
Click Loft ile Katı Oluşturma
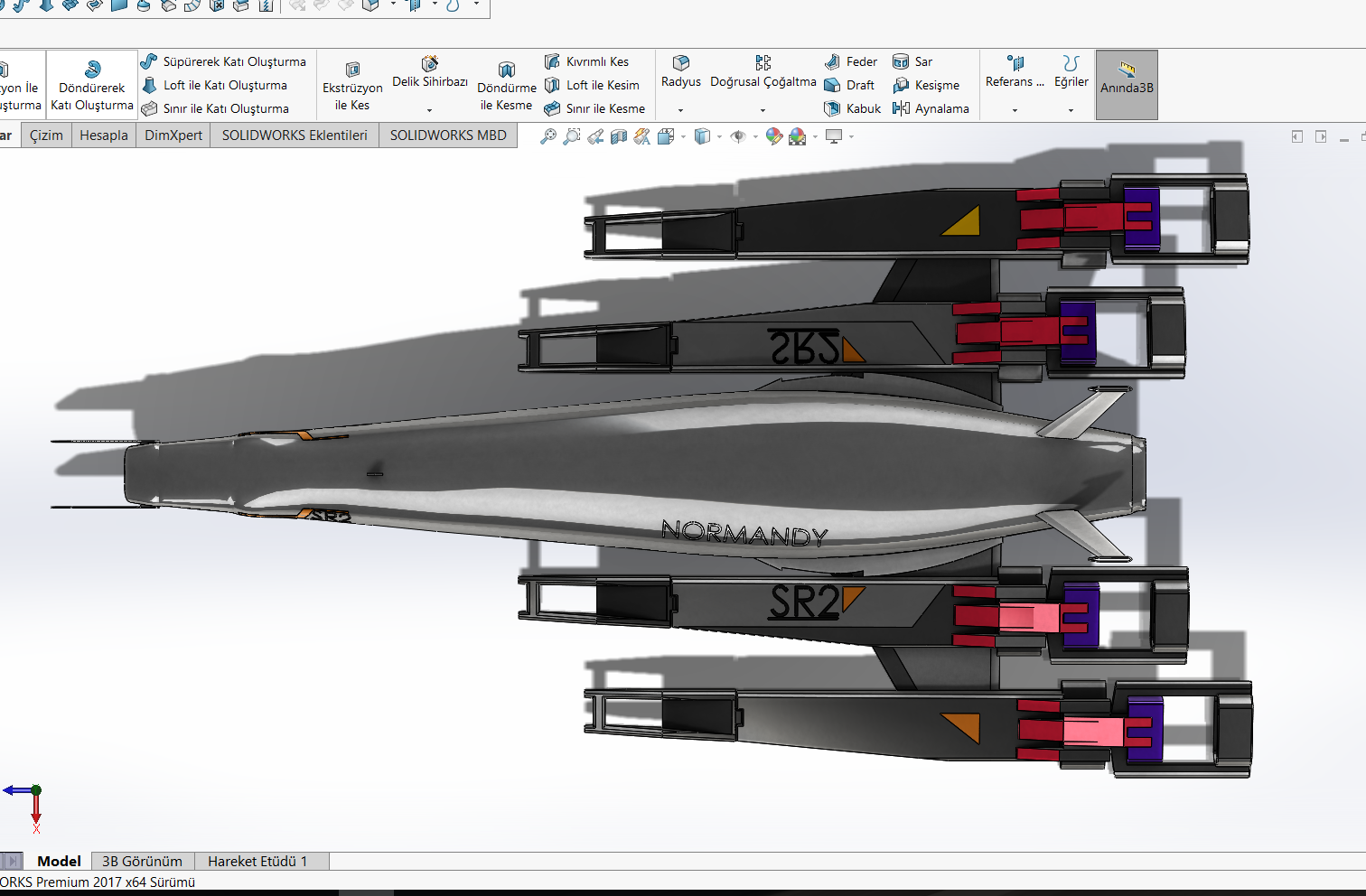coord(214,85)
